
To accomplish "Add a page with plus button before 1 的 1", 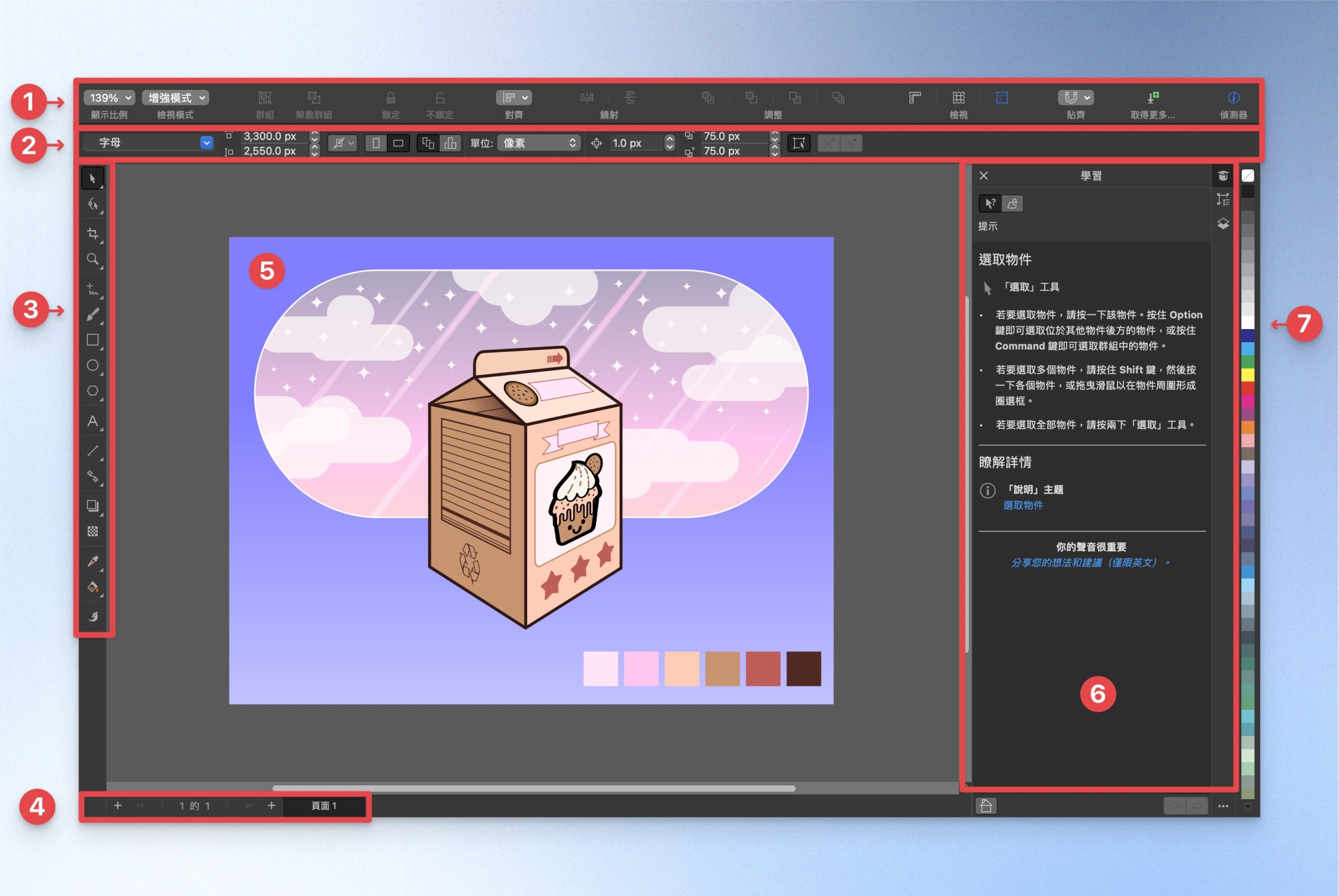I will 118,806.
